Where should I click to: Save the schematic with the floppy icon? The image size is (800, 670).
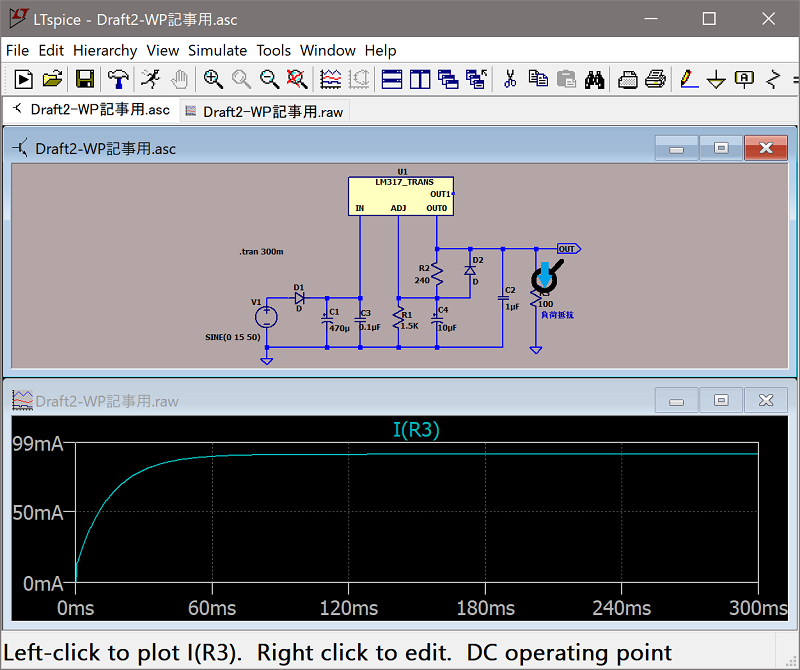click(x=85, y=79)
